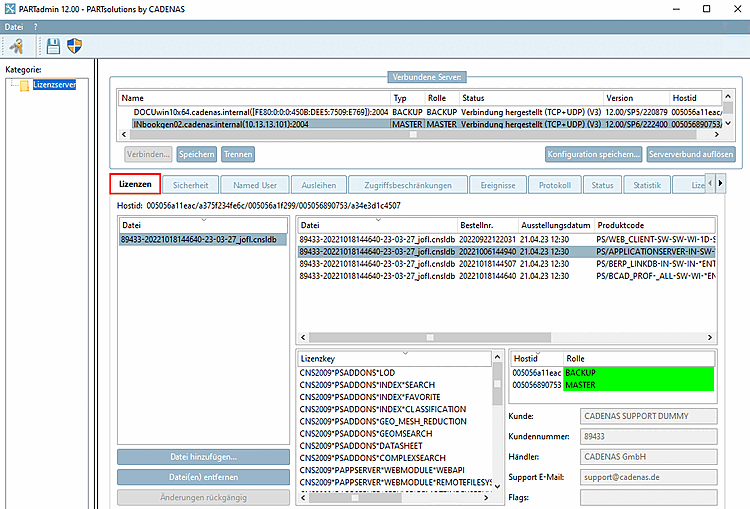Select row with Bestellnr. 20220922122031
The height and width of the screenshot is (509, 750).
click(x=506, y=239)
